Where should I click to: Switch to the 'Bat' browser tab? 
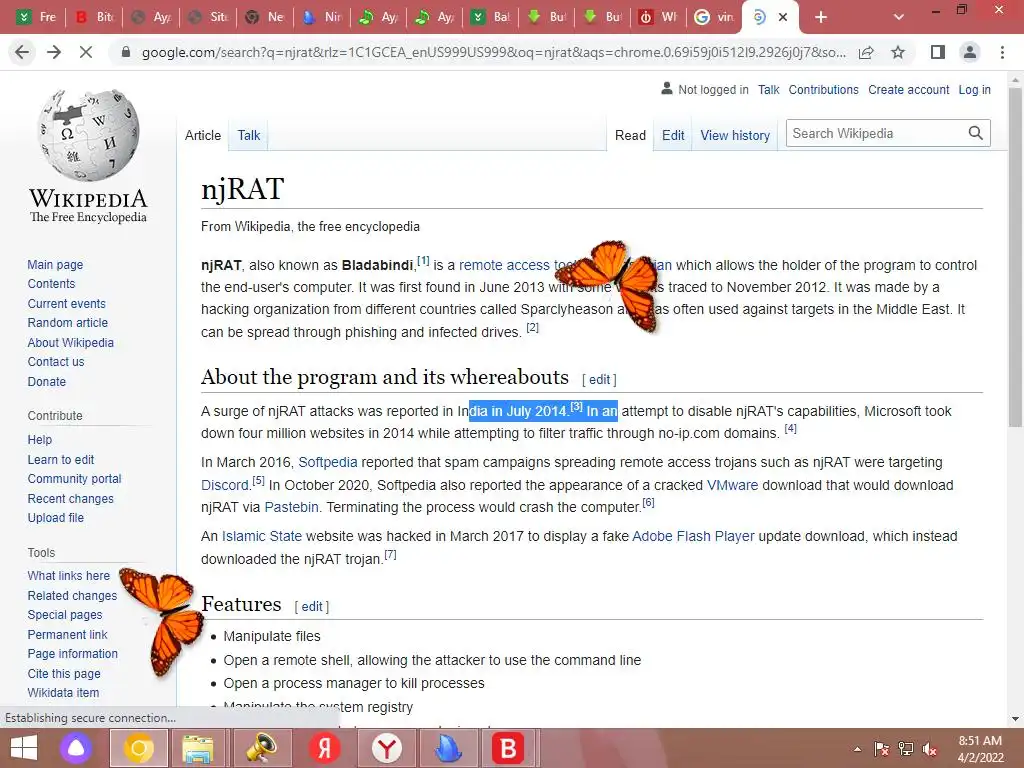click(x=491, y=17)
